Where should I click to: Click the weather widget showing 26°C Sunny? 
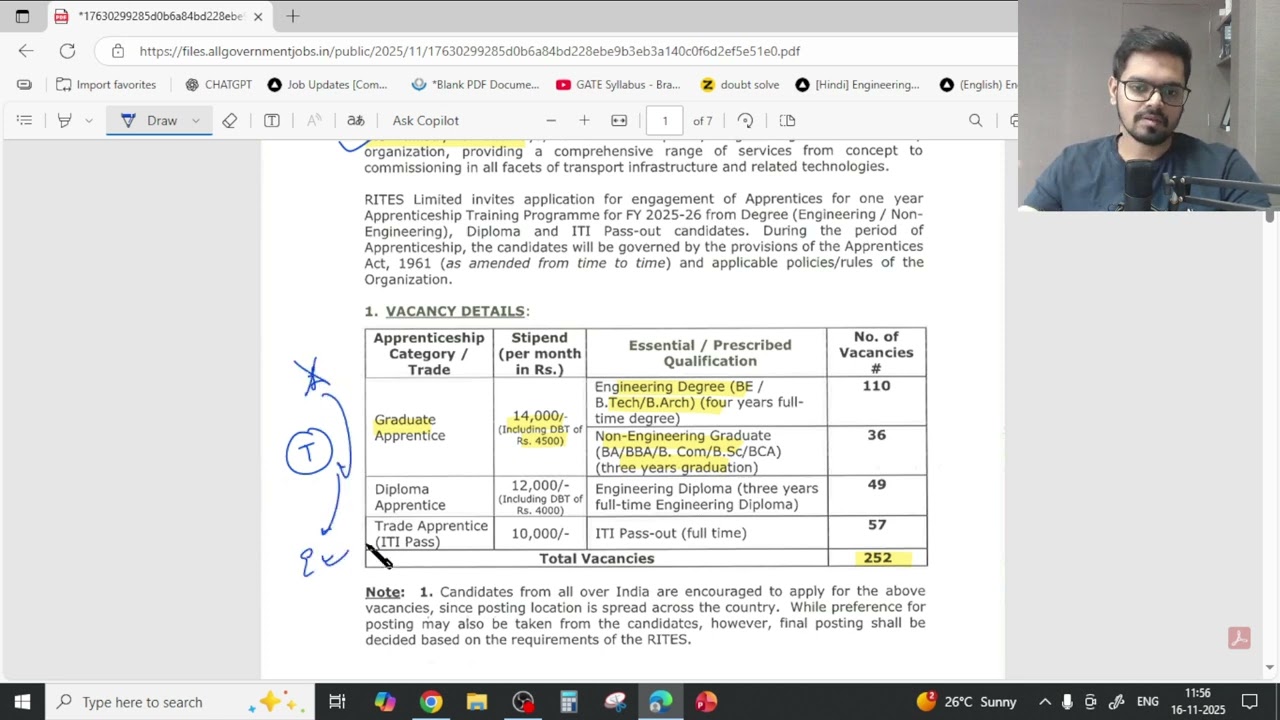point(966,702)
